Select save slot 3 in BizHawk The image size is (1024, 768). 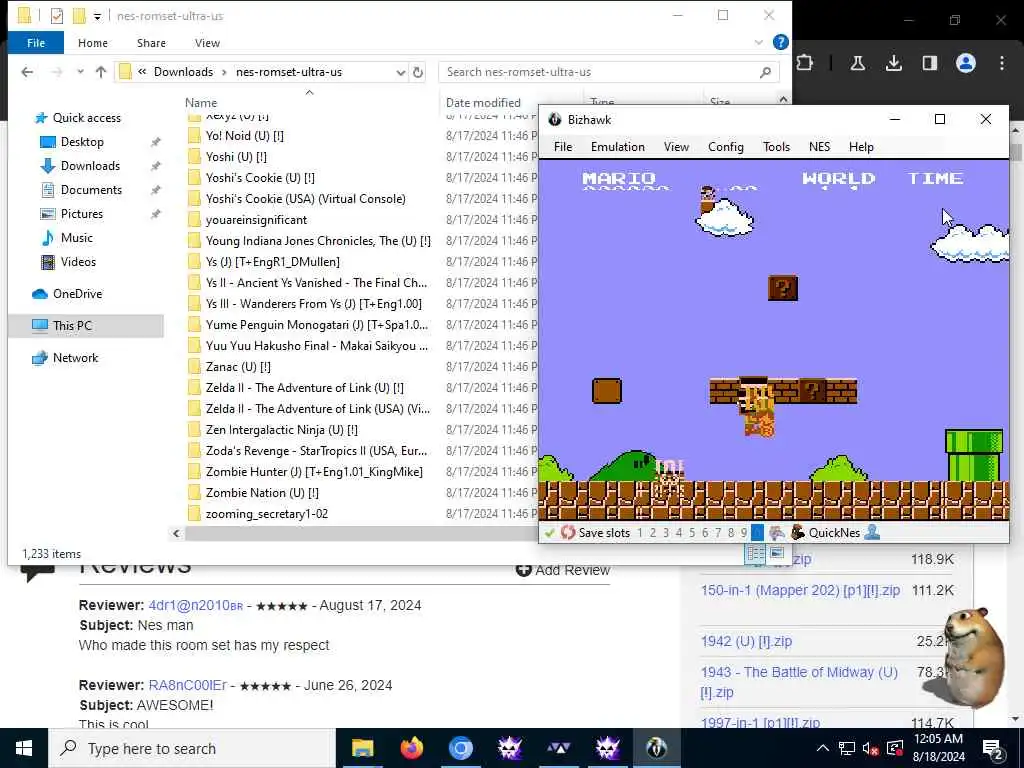pos(666,533)
